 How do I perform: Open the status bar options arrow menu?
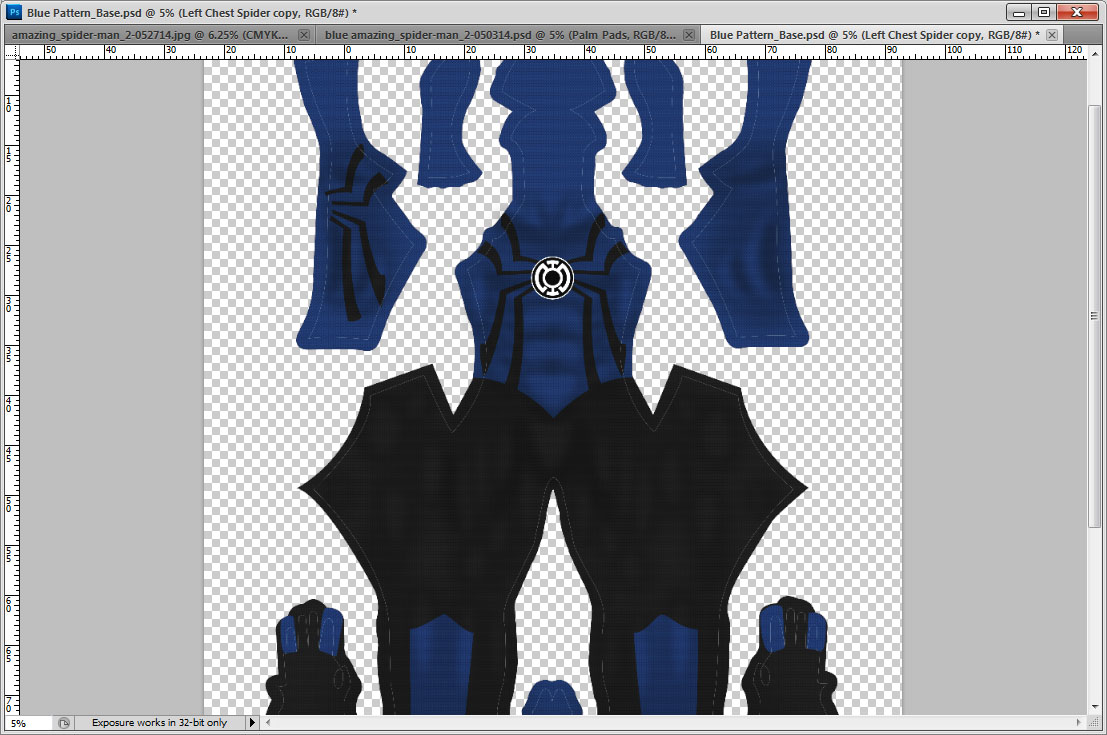[x=252, y=722]
